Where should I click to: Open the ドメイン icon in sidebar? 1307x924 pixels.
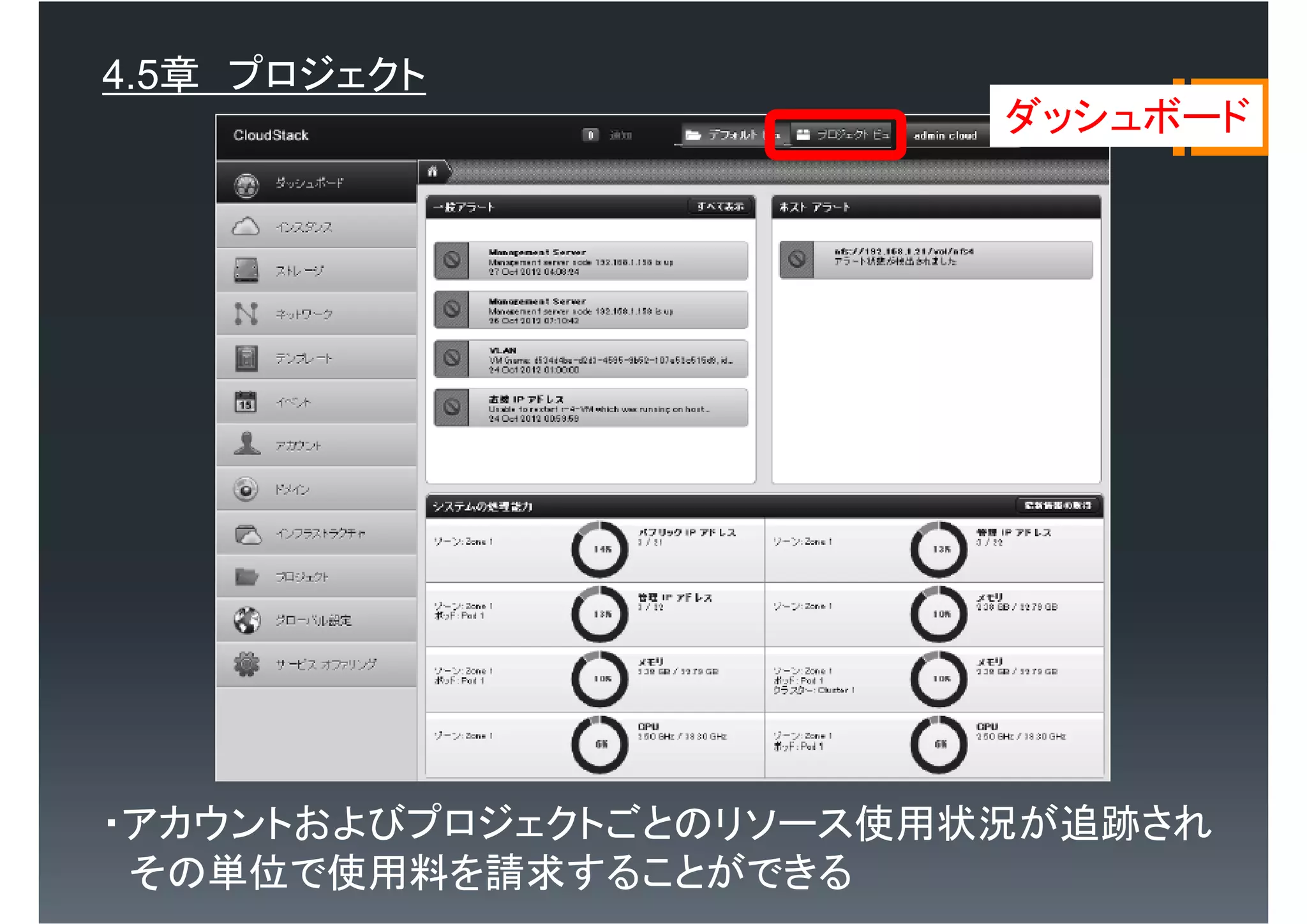click(x=246, y=489)
